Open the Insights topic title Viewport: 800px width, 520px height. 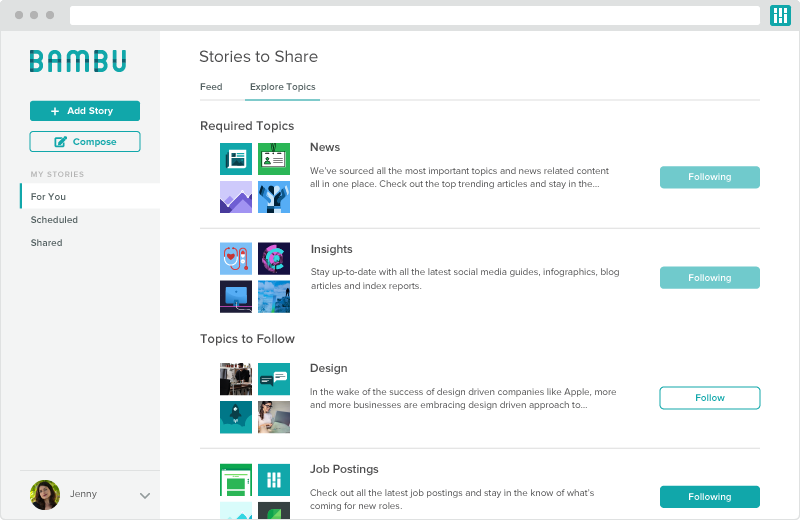332,249
